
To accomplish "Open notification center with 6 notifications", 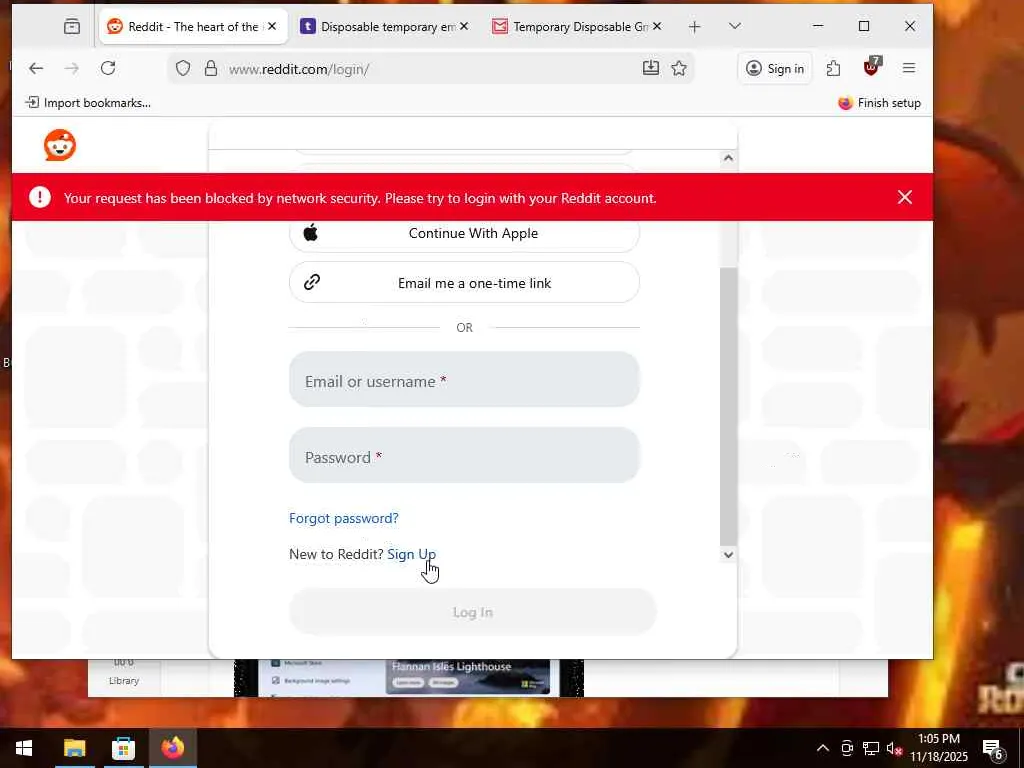I will tap(993, 749).
